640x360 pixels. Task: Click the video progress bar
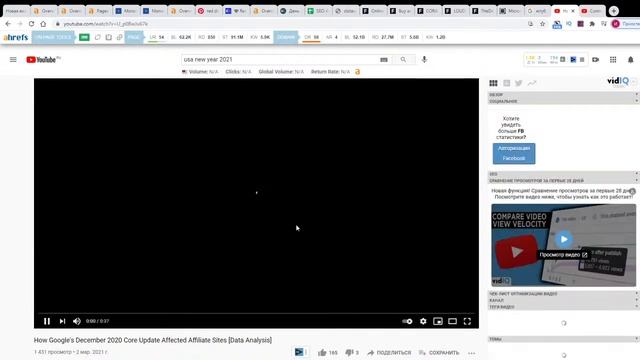256,313
